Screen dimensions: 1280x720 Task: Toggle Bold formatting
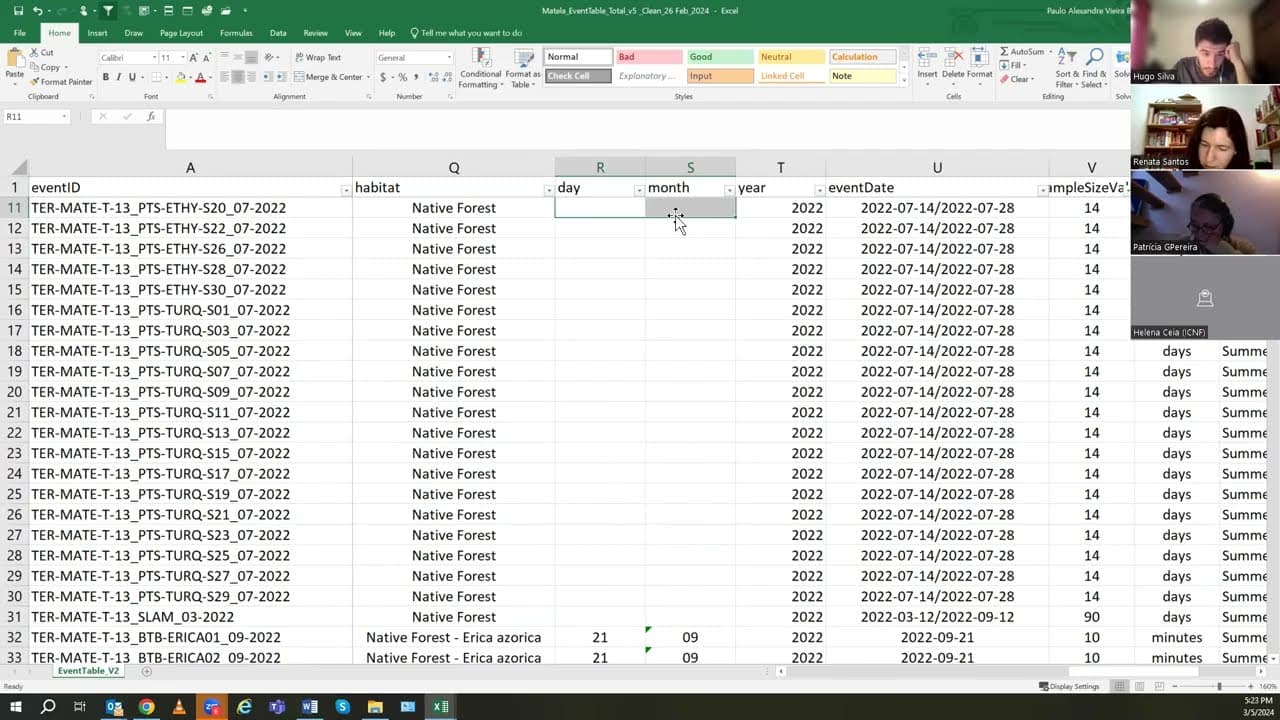pos(105,77)
